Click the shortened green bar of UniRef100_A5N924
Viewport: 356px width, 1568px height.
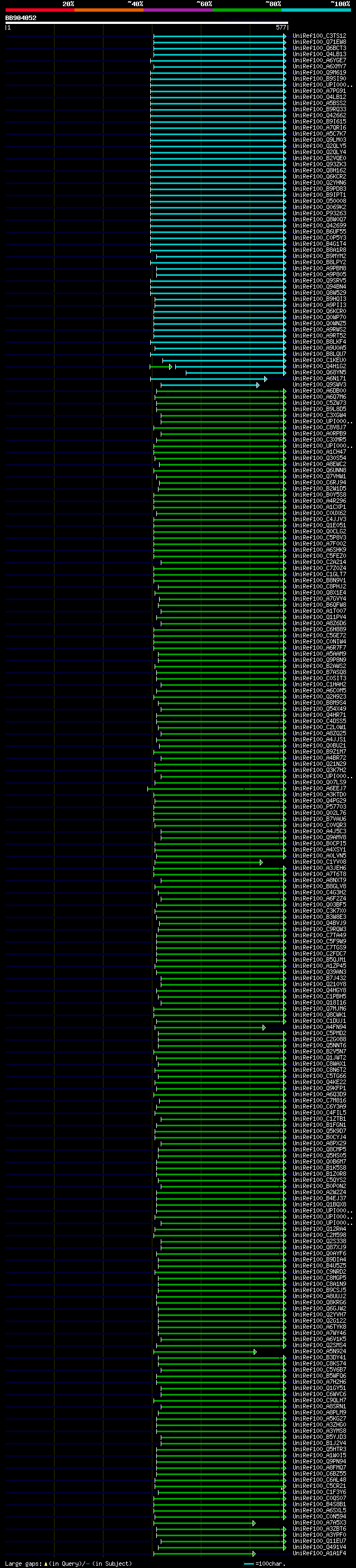tap(205, 1352)
